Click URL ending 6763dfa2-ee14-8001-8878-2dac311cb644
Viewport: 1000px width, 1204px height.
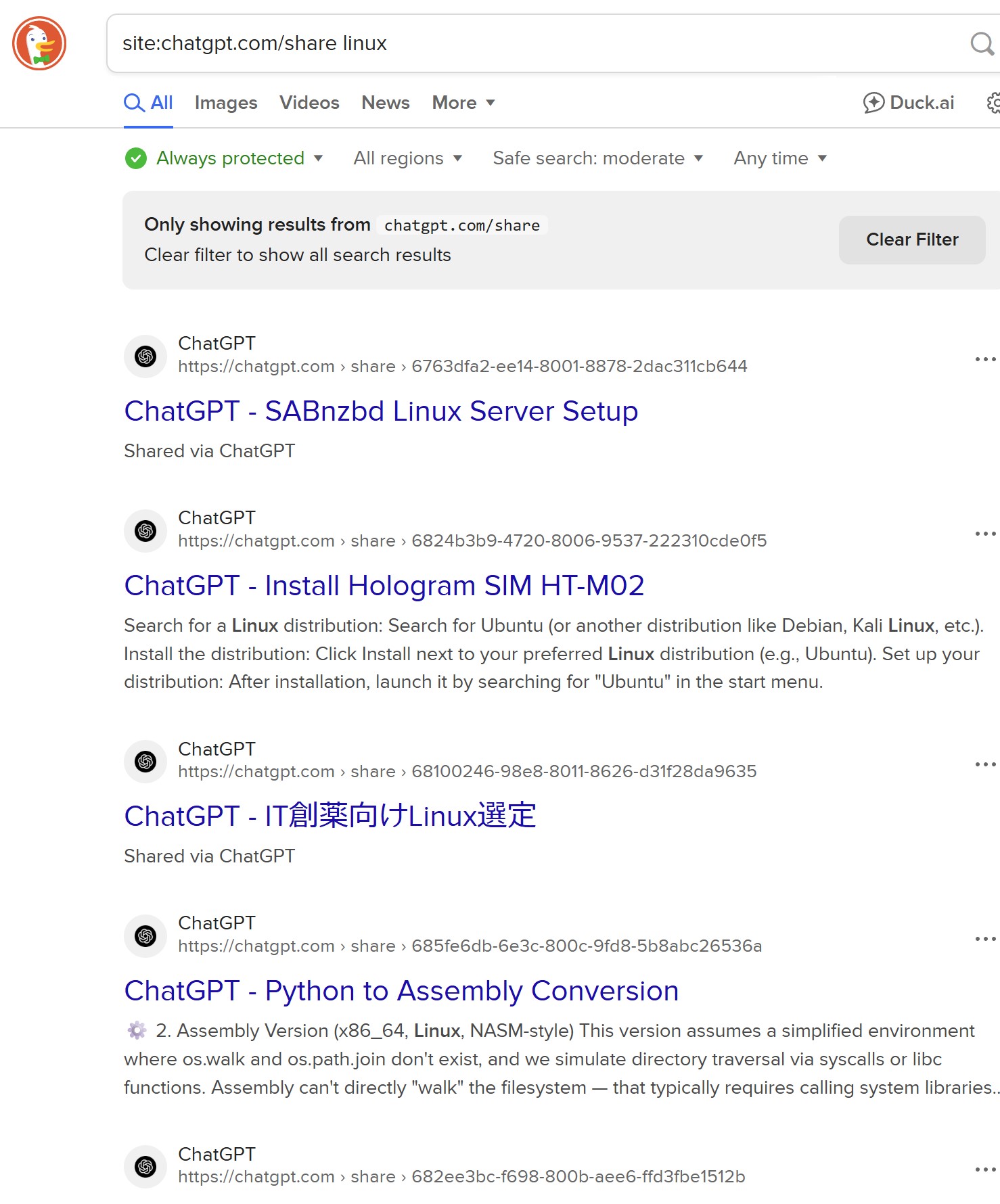[463, 366]
